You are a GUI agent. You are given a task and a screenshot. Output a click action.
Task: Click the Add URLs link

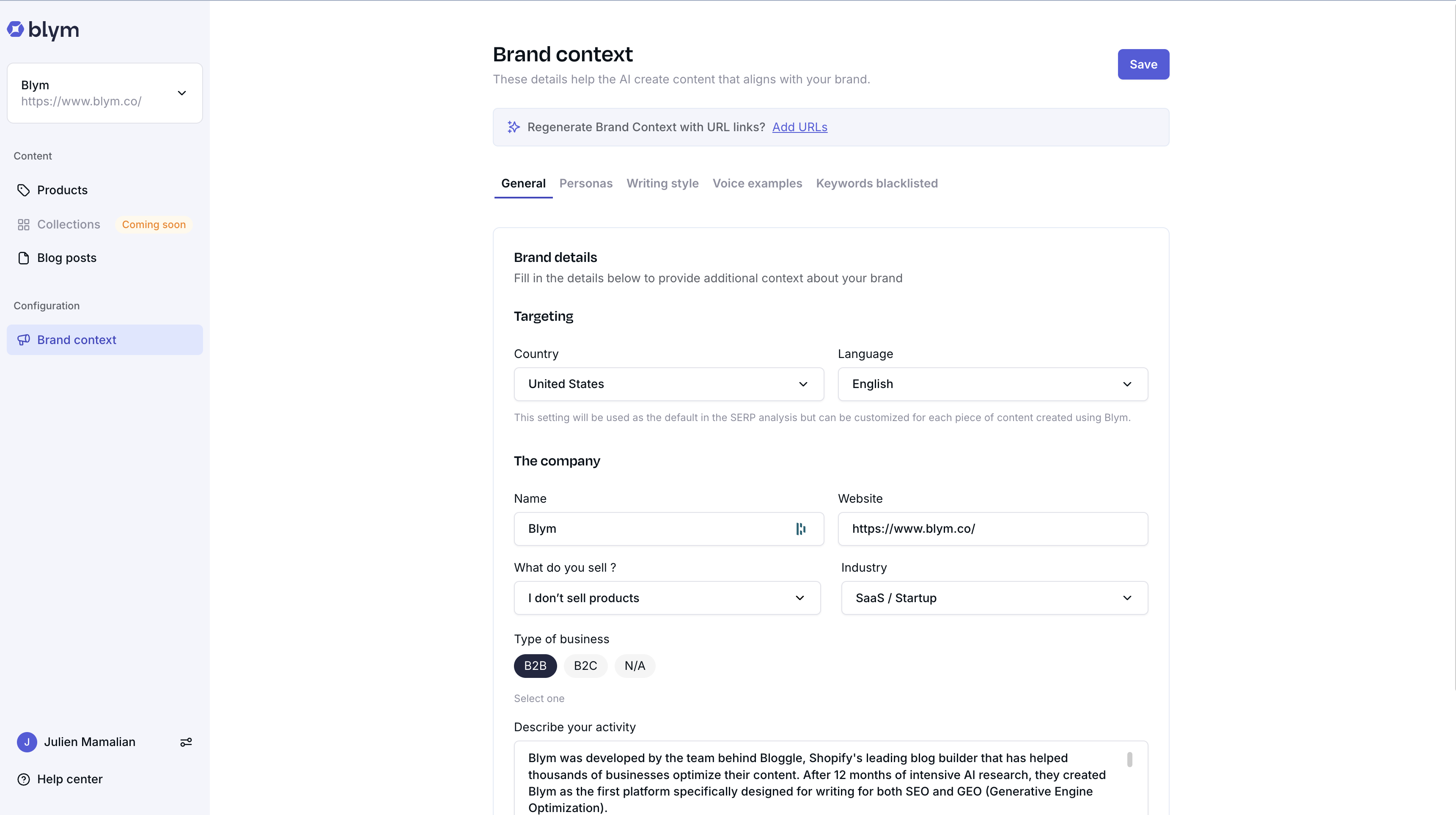799,127
